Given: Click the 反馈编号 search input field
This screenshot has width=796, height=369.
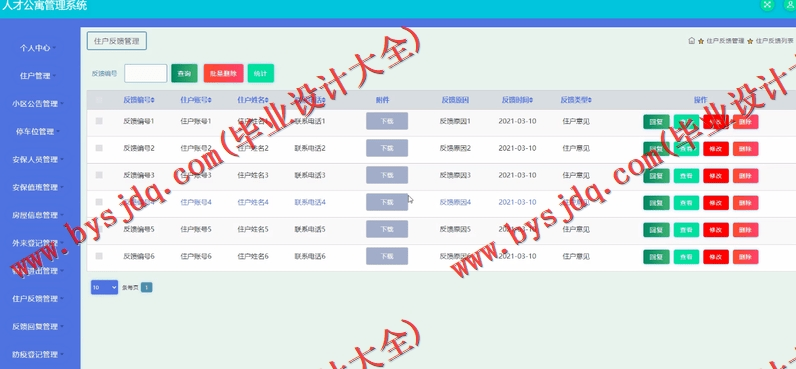Looking at the screenshot, I should pyautogui.click(x=146, y=73).
